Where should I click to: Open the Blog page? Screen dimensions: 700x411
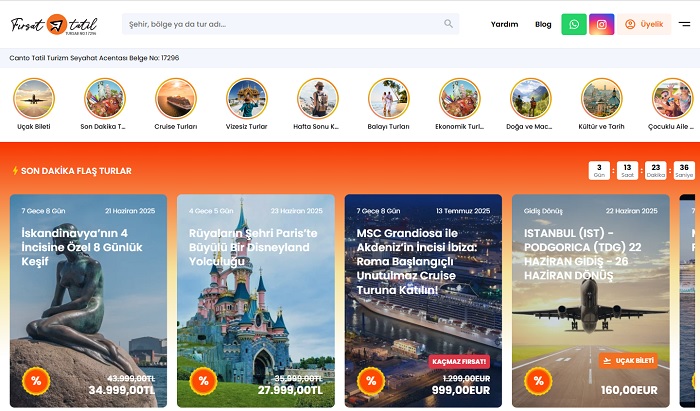543,24
